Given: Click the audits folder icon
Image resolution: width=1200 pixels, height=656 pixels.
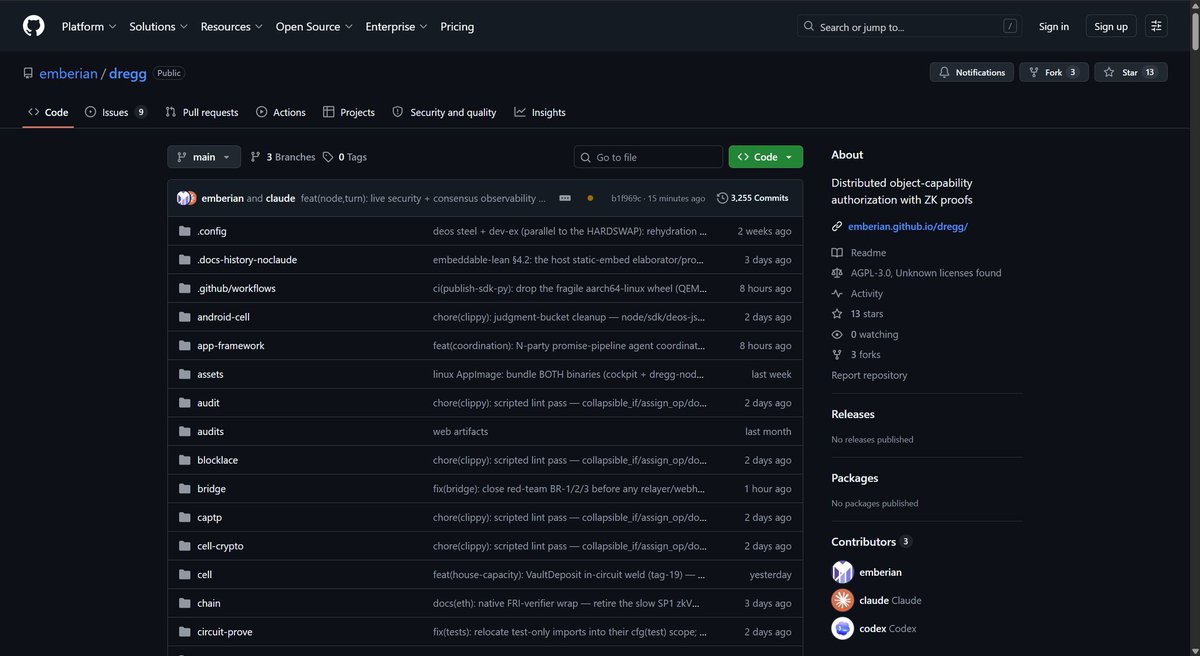Looking at the screenshot, I should click(184, 432).
